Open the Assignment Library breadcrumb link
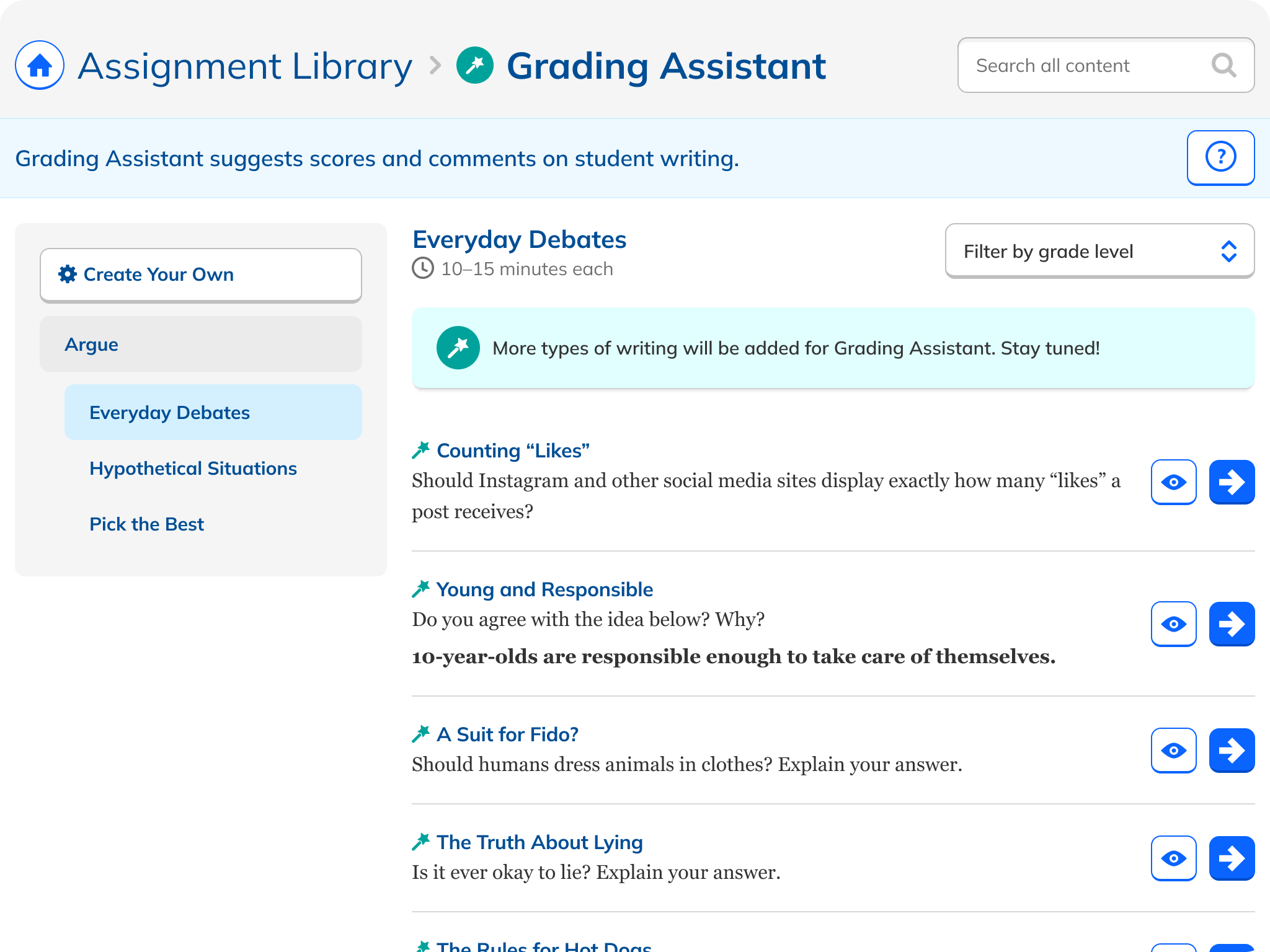 [x=245, y=65]
